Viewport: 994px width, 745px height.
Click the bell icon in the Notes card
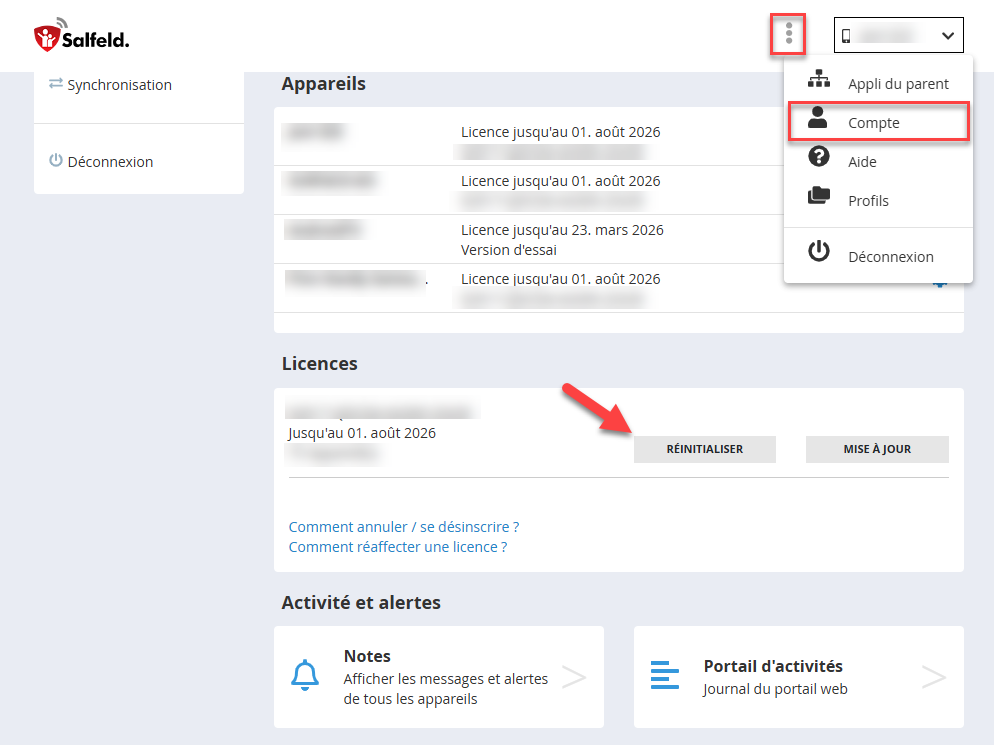coord(306,675)
